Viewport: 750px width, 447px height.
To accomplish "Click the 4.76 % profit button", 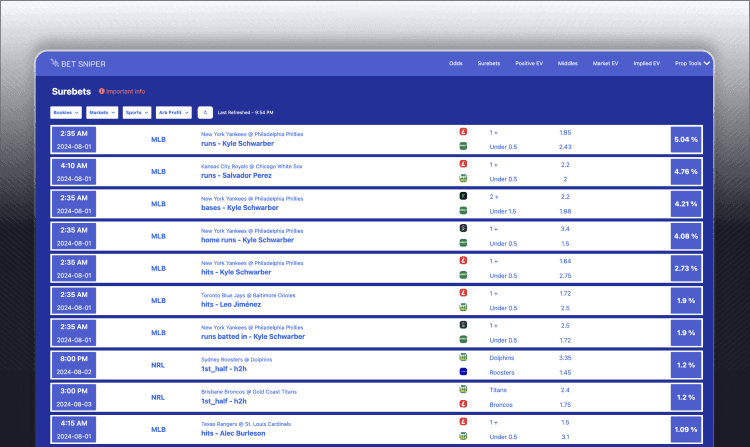I will [686, 172].
